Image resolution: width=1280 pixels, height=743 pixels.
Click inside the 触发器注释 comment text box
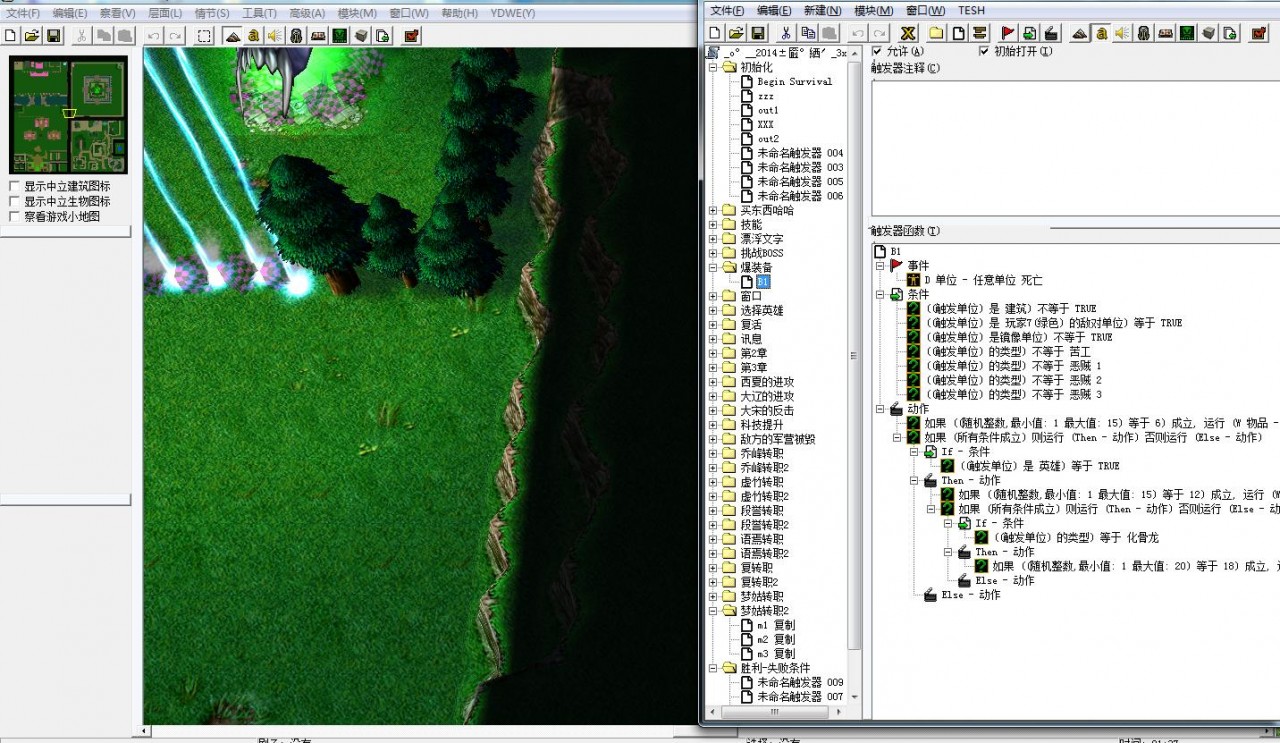tap(1075, 147)
